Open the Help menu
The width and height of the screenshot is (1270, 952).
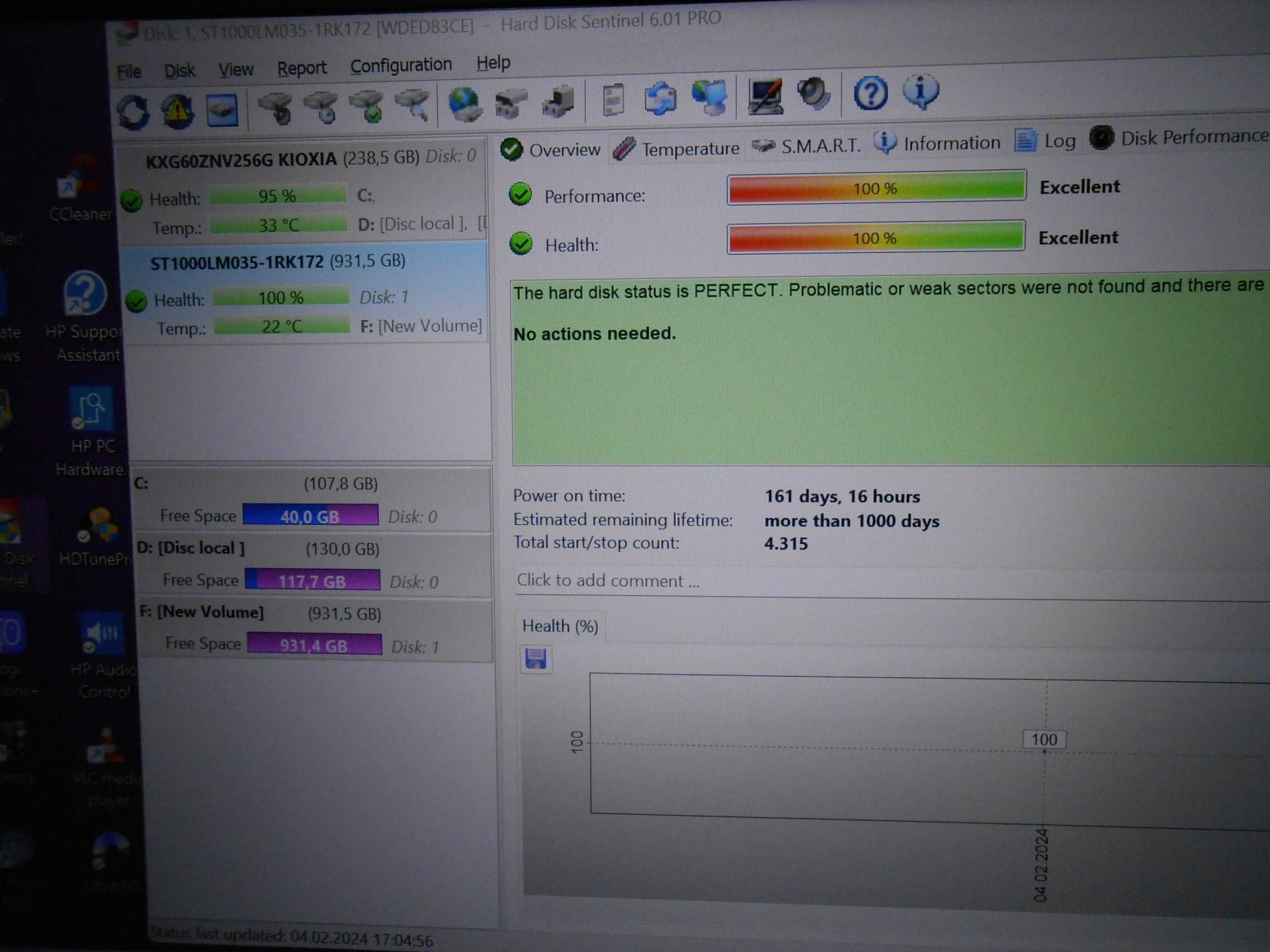coord(493,63)
